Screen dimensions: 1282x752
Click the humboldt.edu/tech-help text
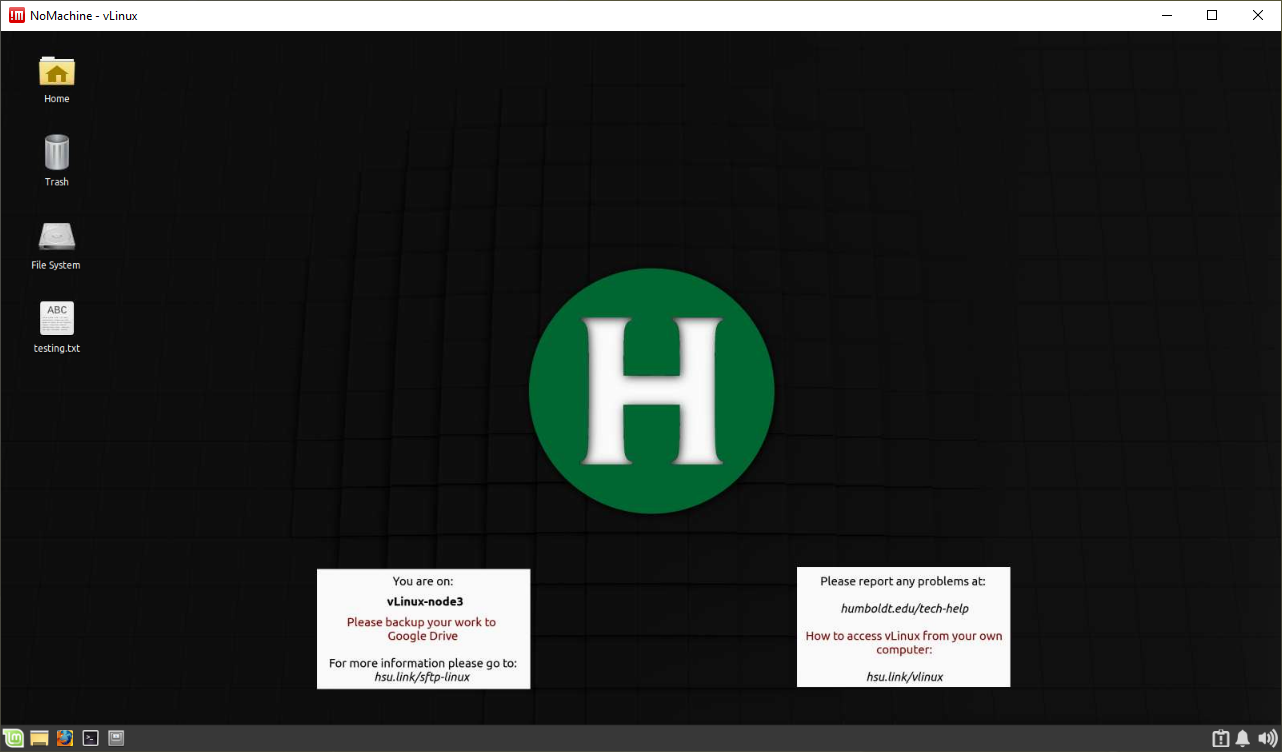pos(904,608)
